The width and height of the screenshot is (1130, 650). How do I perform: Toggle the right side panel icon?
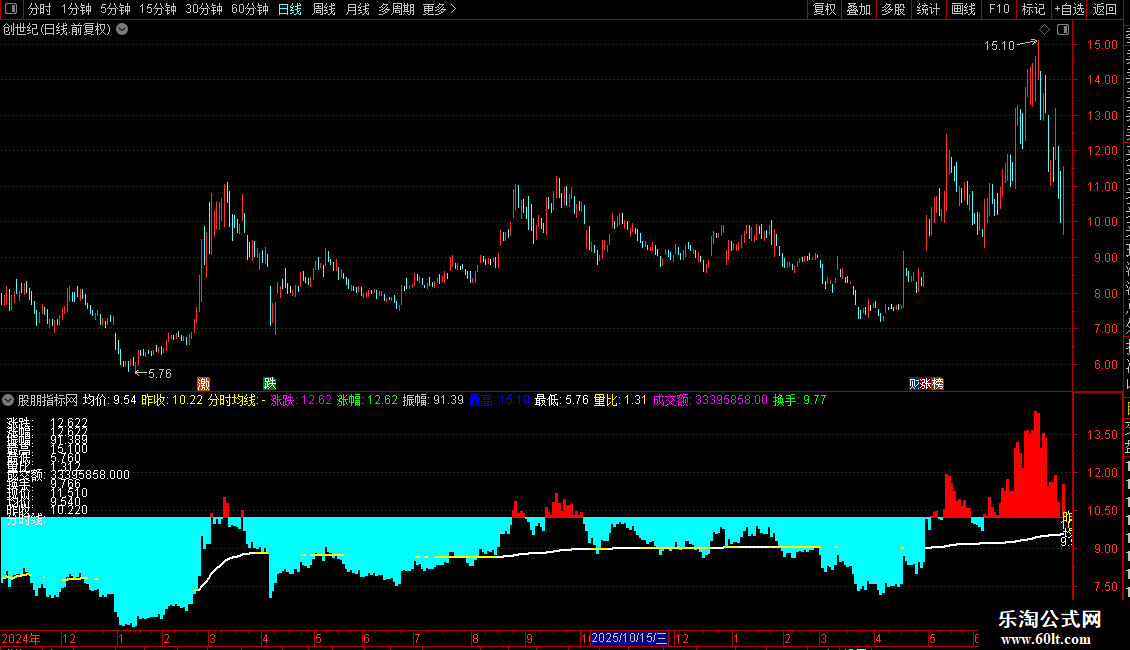coord(1063,30)
